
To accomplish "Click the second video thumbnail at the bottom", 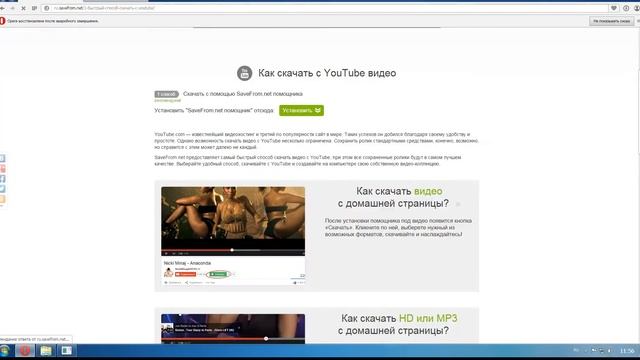I will point(233,329).
